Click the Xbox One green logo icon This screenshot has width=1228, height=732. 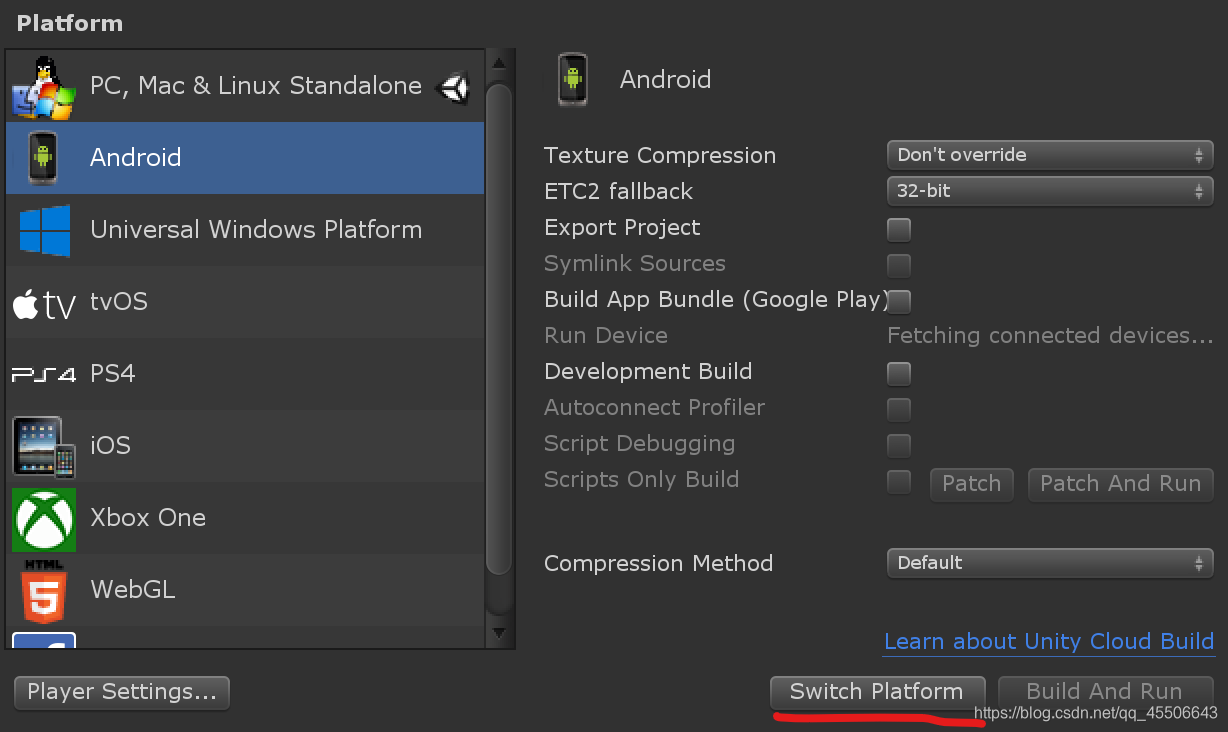coord(44,519)
